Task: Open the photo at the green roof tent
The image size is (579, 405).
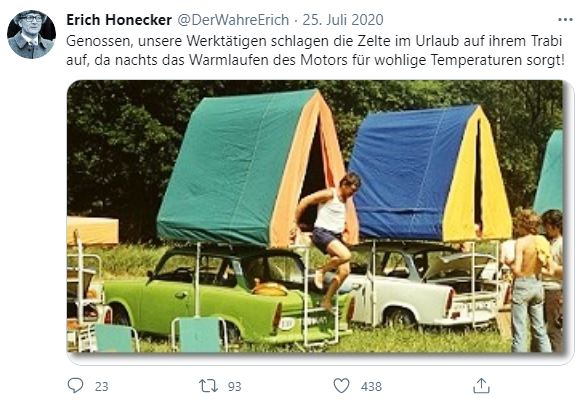Action: pos(255,168)
